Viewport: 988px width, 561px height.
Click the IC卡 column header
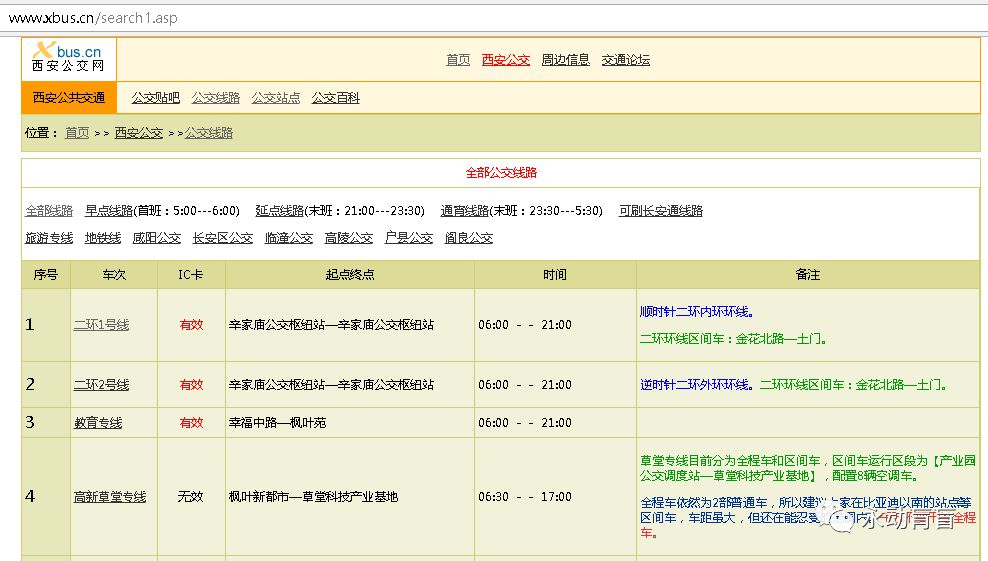click(x=191, y=275)
